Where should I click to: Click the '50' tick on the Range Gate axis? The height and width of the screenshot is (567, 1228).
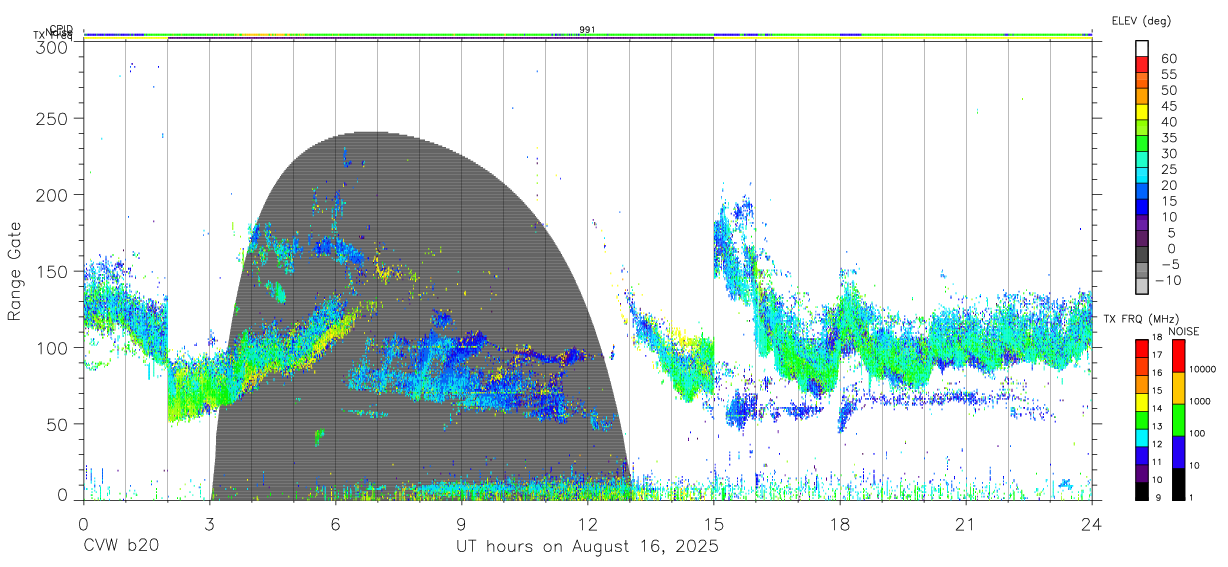point(55,424)
